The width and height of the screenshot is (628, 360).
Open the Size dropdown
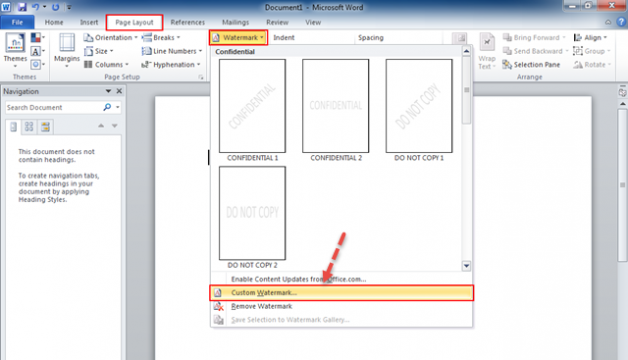[x=99, y=51]
